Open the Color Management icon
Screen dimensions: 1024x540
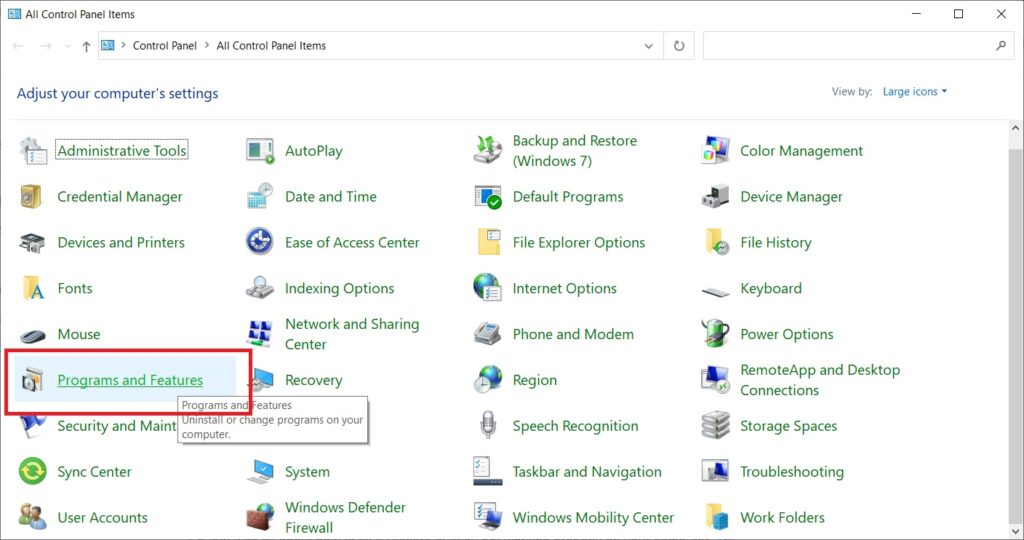point(715,150)
